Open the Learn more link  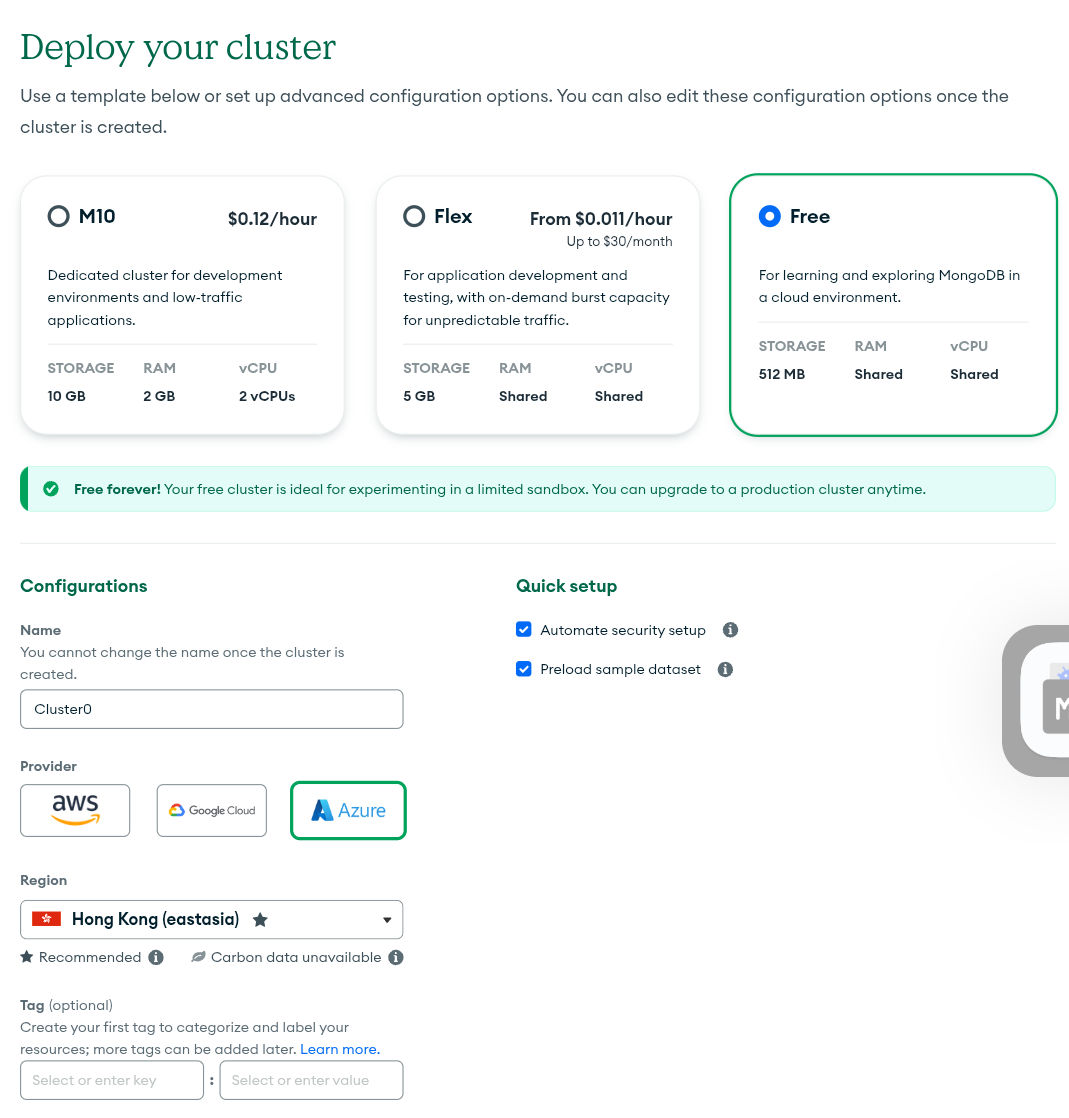click(x=339, y=1049)
